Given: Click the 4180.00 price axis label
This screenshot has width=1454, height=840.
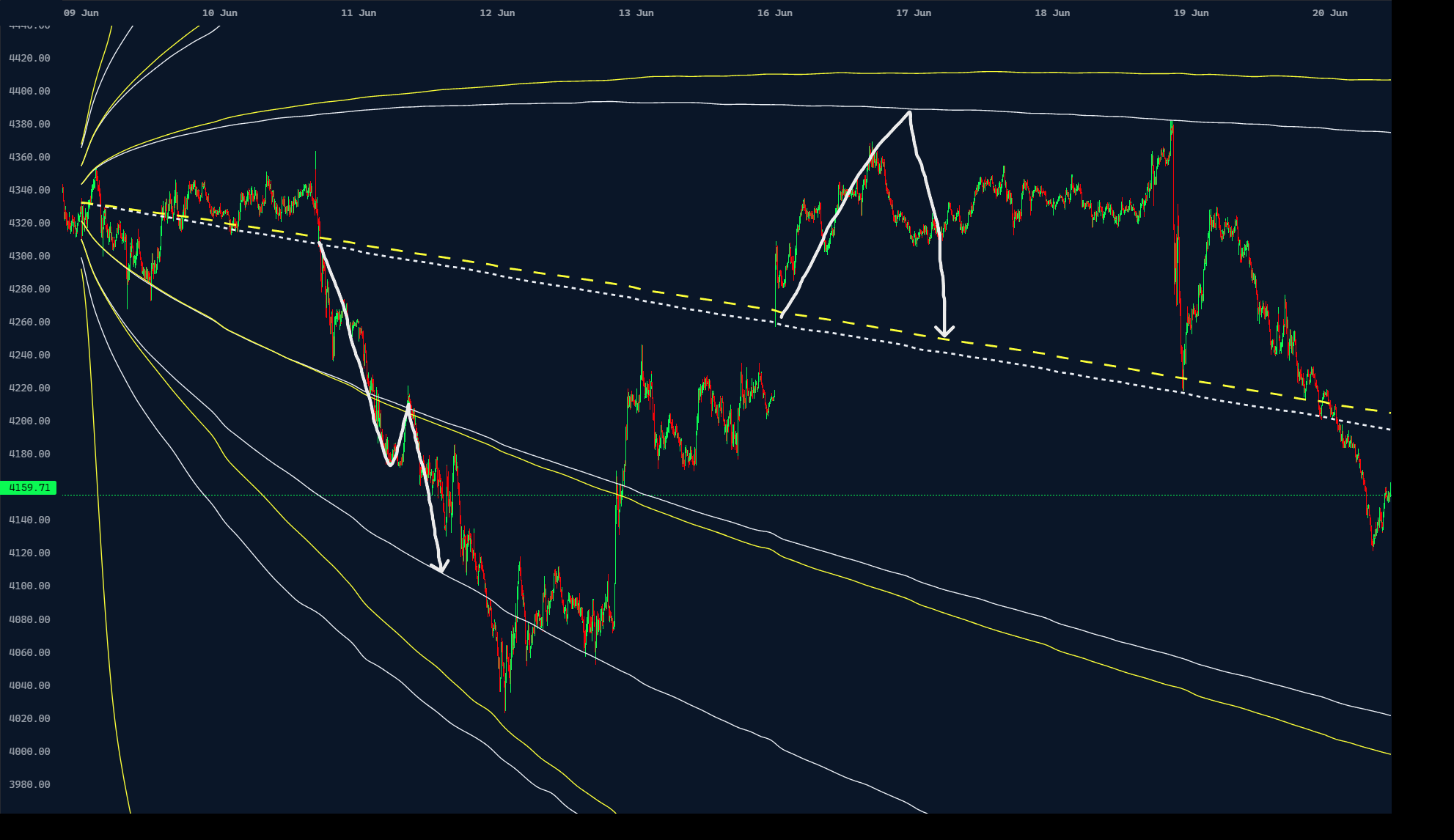Looking at the screenshot, I should tap(29, 454).
